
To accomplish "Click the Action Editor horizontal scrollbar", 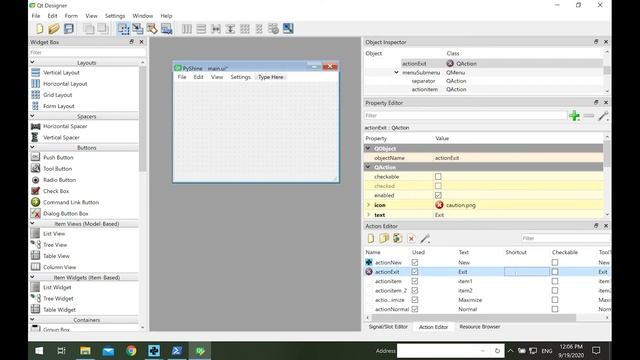I will click(x=473, y=318).
